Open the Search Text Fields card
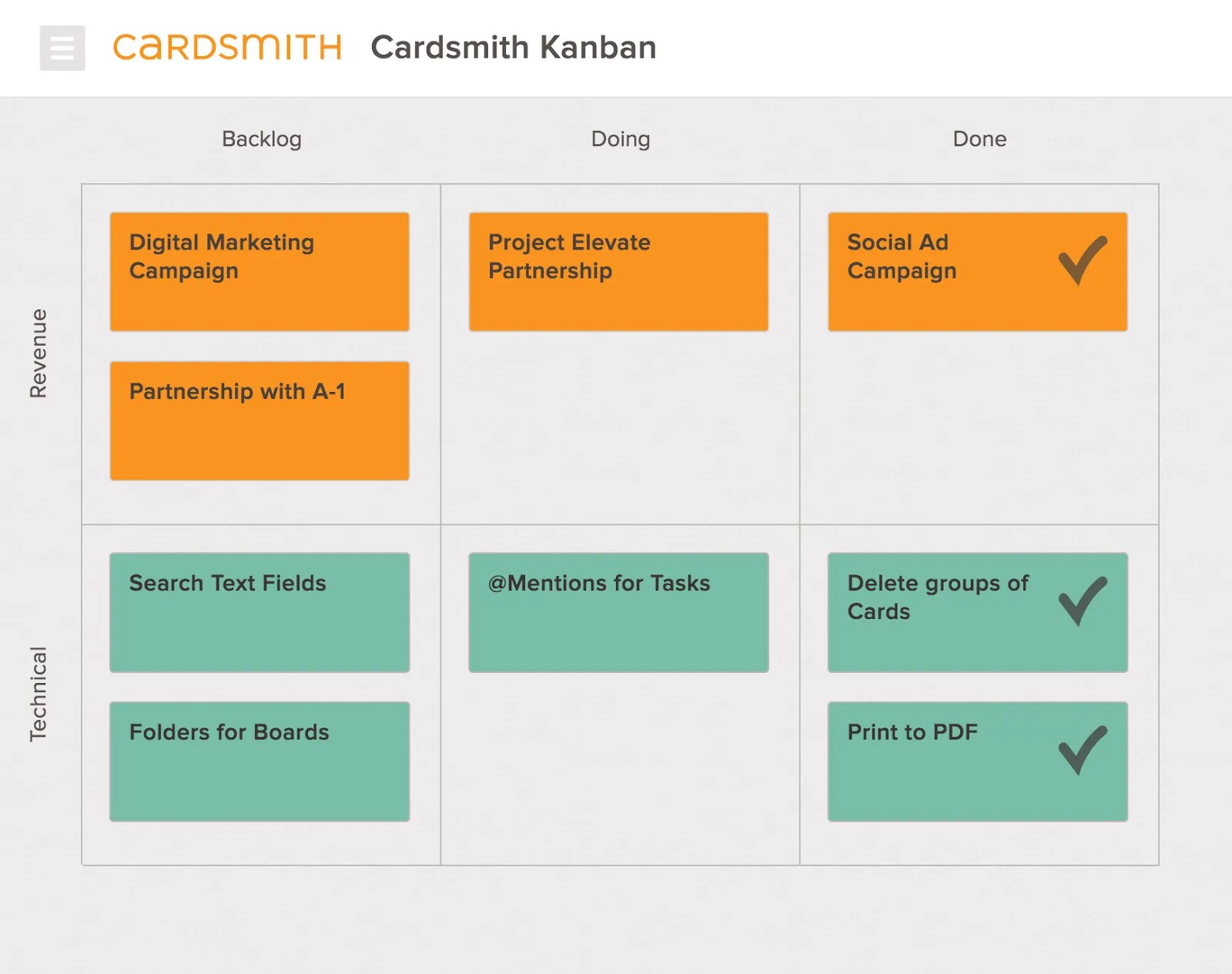This screenshot has height=974, width=1232. pyautogui.click(x=259, y=611)
